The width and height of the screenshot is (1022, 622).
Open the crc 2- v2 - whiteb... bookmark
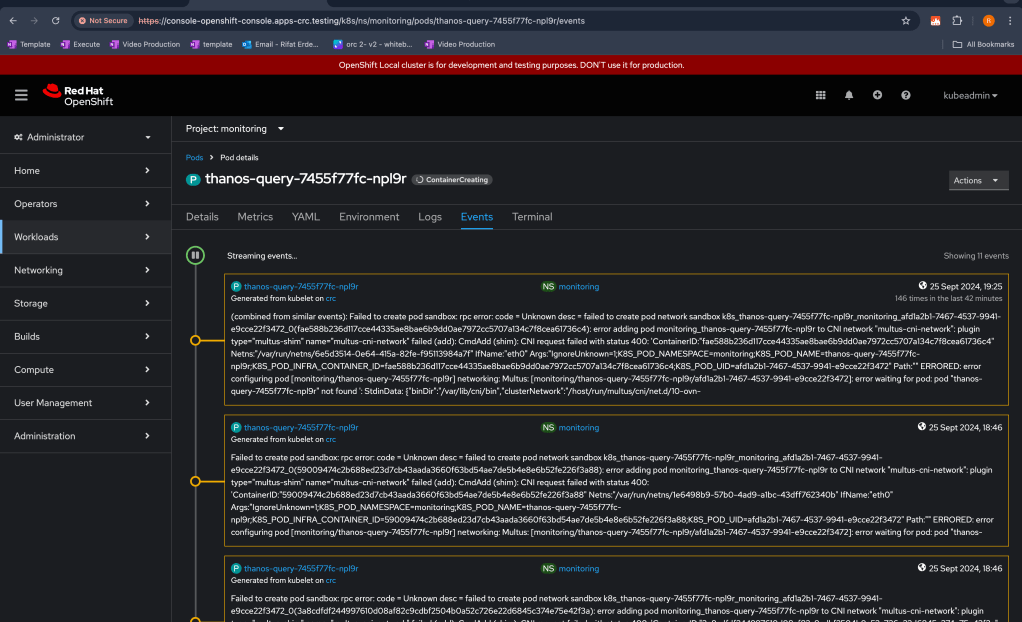pos(373,44)
